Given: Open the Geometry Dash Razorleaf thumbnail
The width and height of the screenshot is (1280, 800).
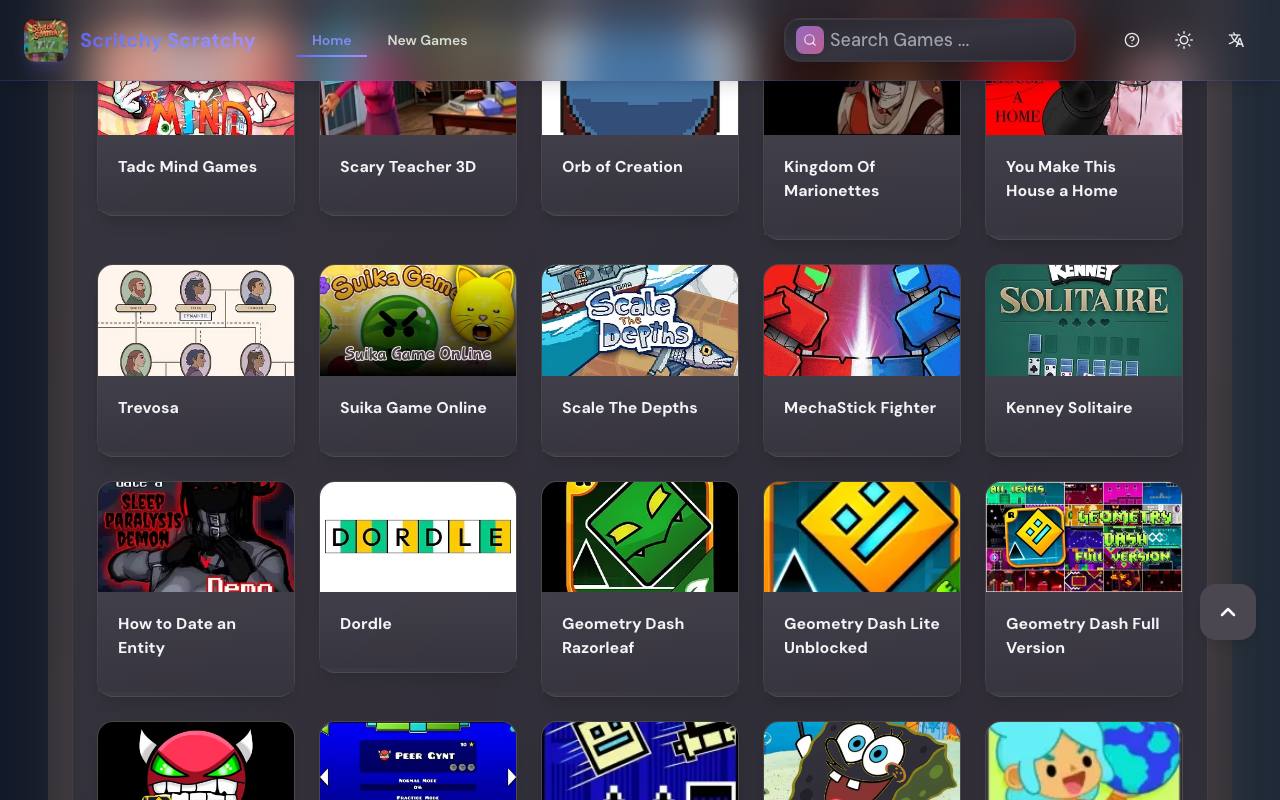Looking at the screenshot, I should (640, 537).
